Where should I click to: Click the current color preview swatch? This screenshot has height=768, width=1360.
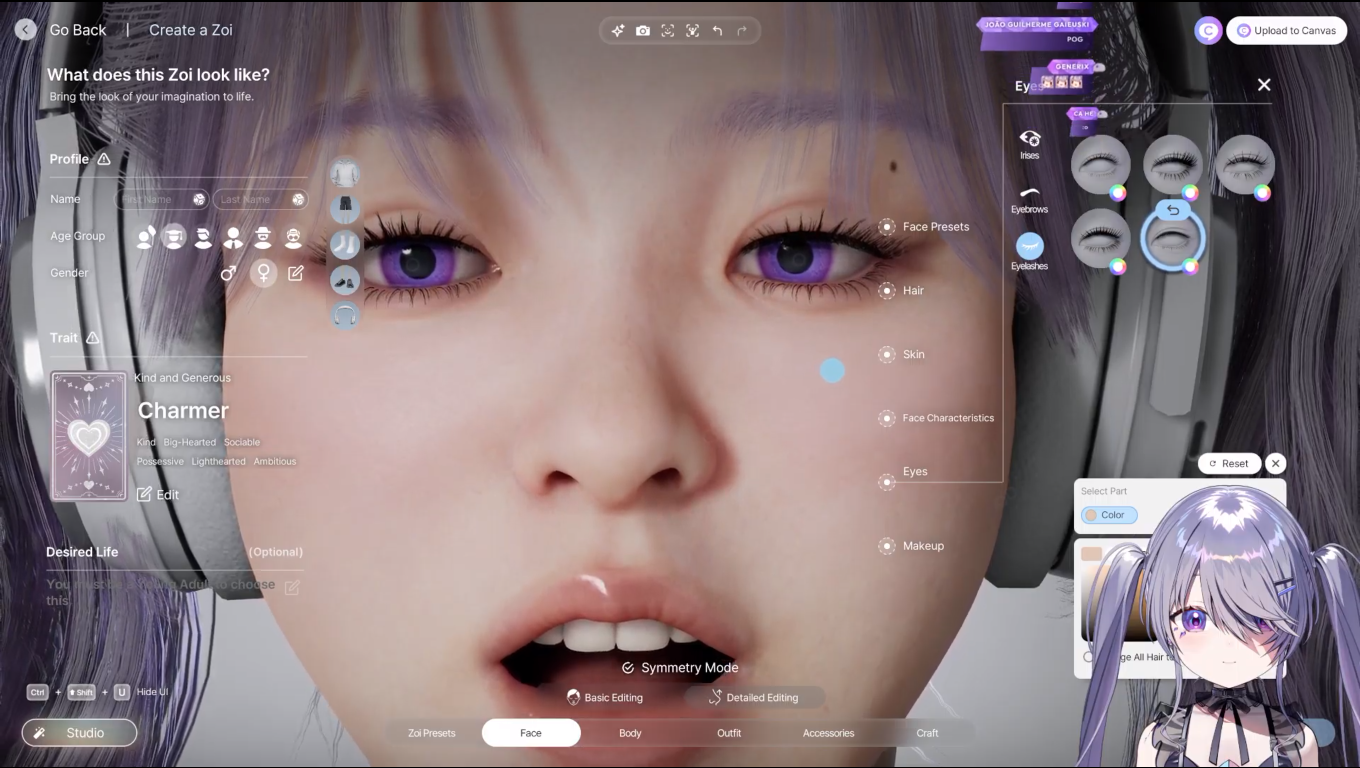[1091, 554]
